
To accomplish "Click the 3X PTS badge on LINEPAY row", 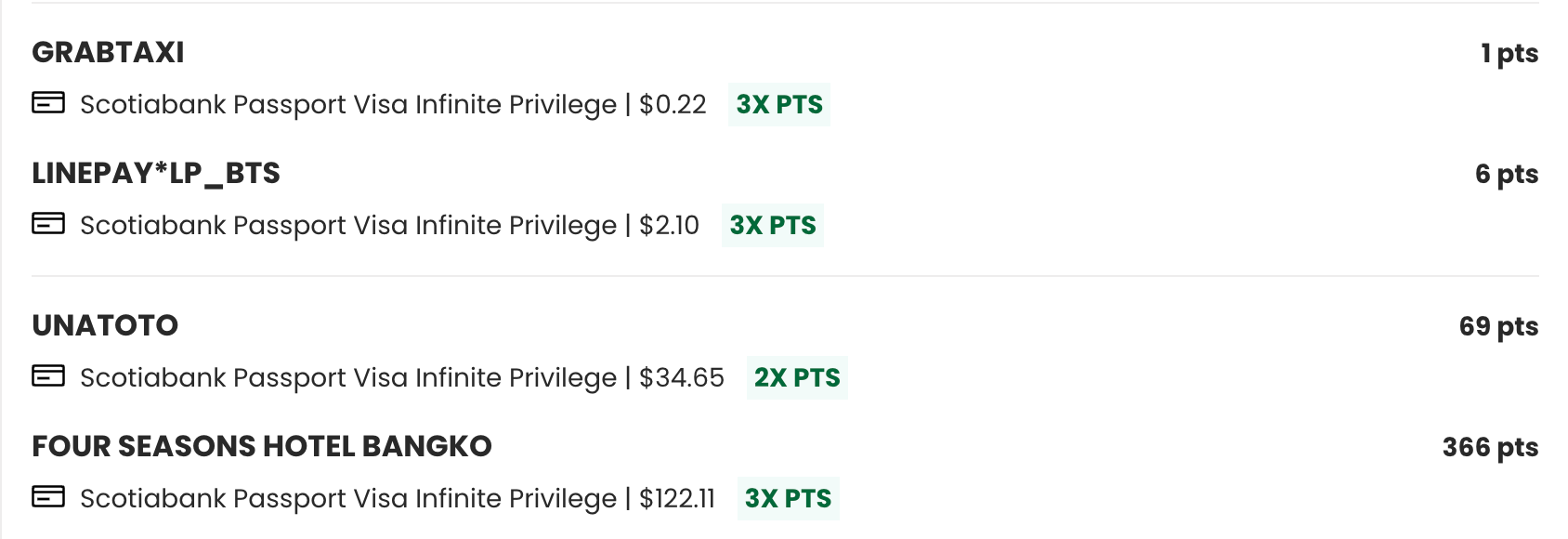I will [x=772, y=225].
